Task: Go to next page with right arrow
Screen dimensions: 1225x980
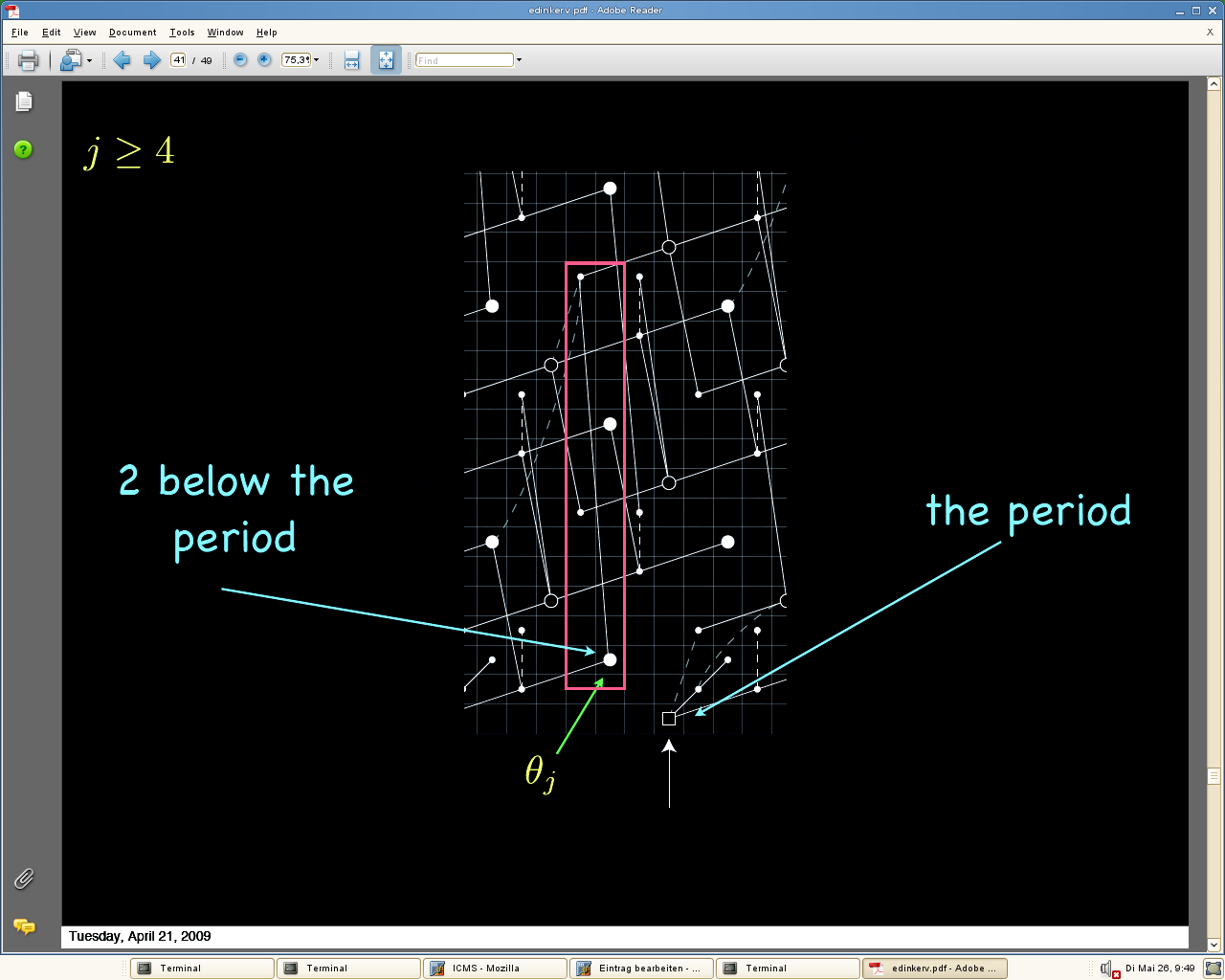Action: point(151,60)
